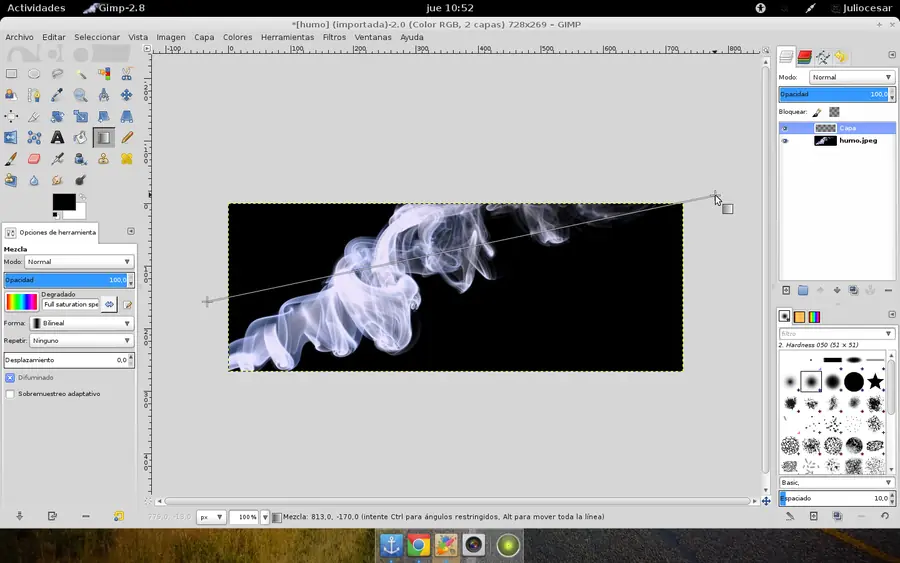The width and height of the screenshot is (900, 563).
Task: Click the Actividades button in top bar
Action: click(36, 8)
